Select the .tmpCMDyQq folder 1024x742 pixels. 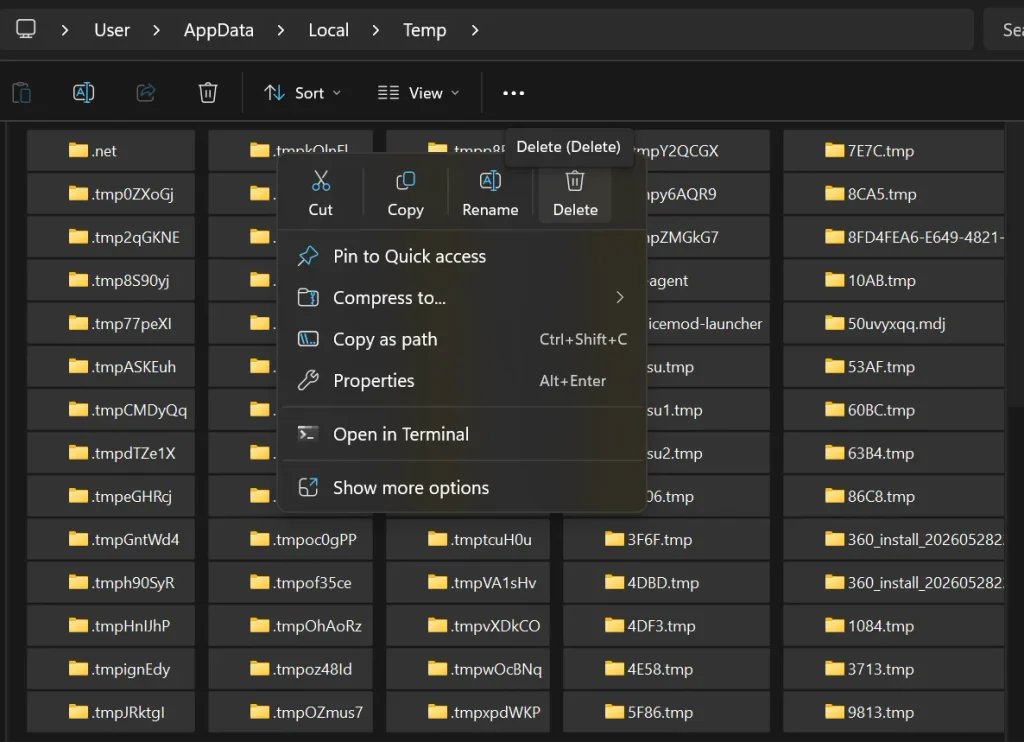tap(111, 410)
